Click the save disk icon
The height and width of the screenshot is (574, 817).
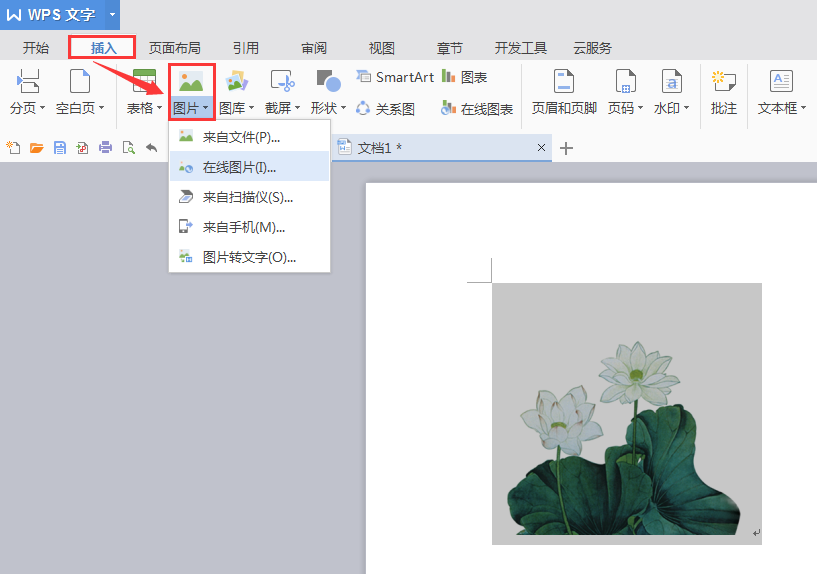(60, 148)
